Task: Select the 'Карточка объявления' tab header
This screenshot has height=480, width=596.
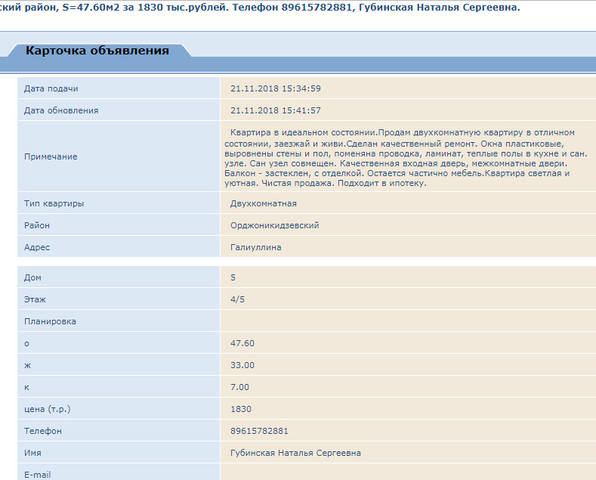Action: click(97, 51)
